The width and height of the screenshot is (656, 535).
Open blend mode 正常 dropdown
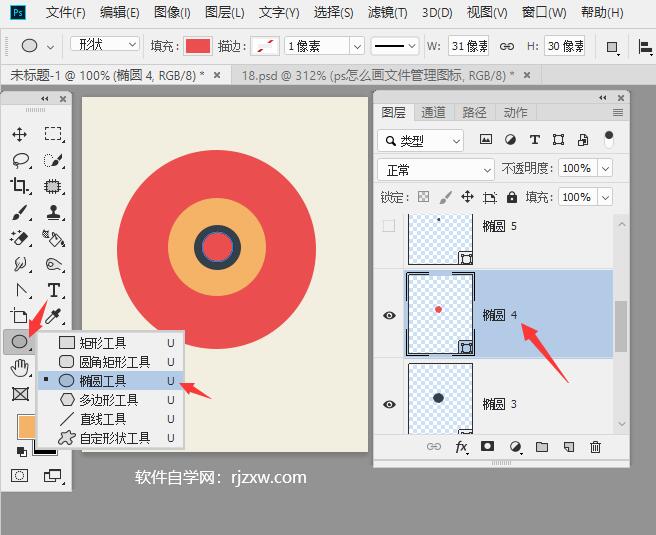(436, 170)
